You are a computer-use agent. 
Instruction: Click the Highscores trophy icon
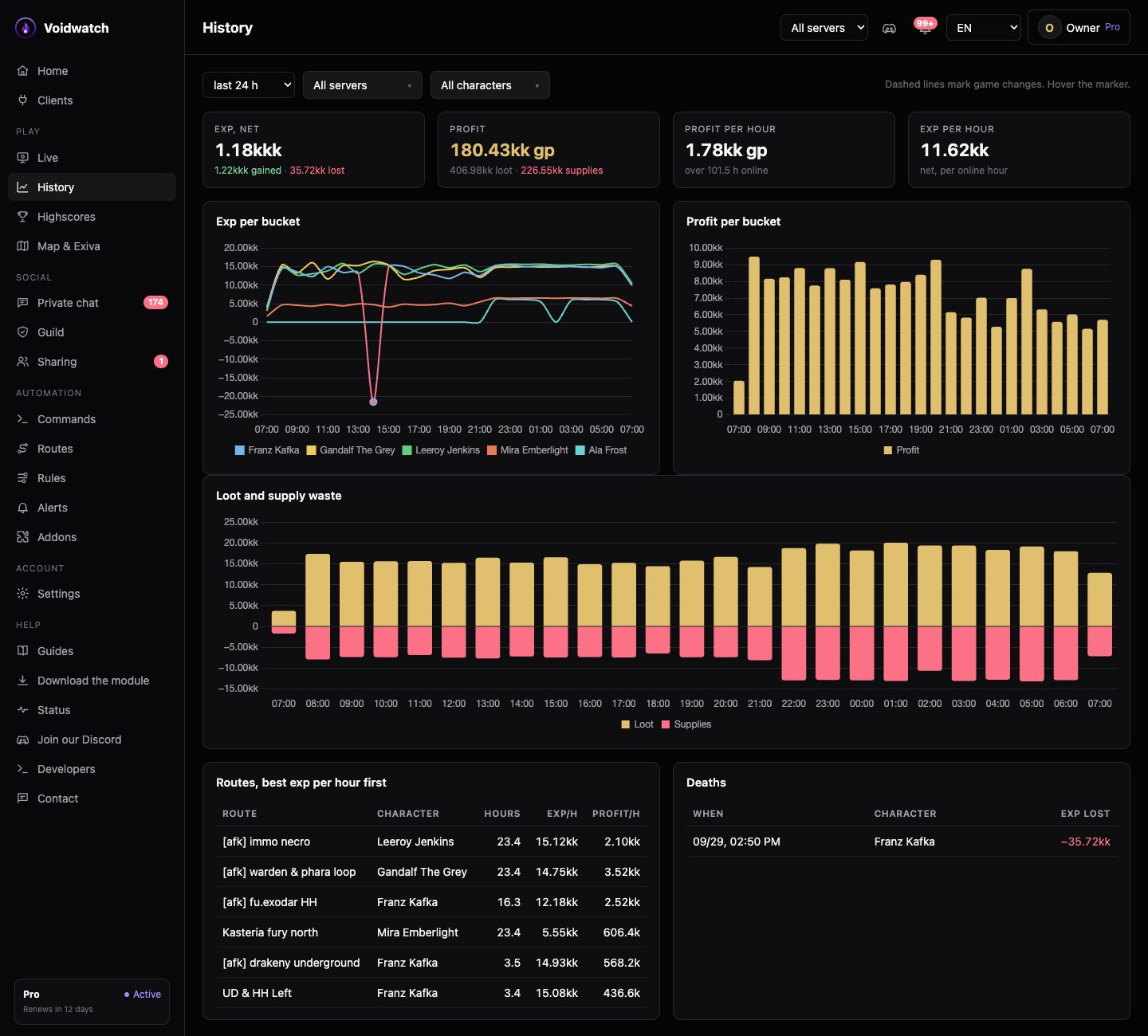point(22,217)
